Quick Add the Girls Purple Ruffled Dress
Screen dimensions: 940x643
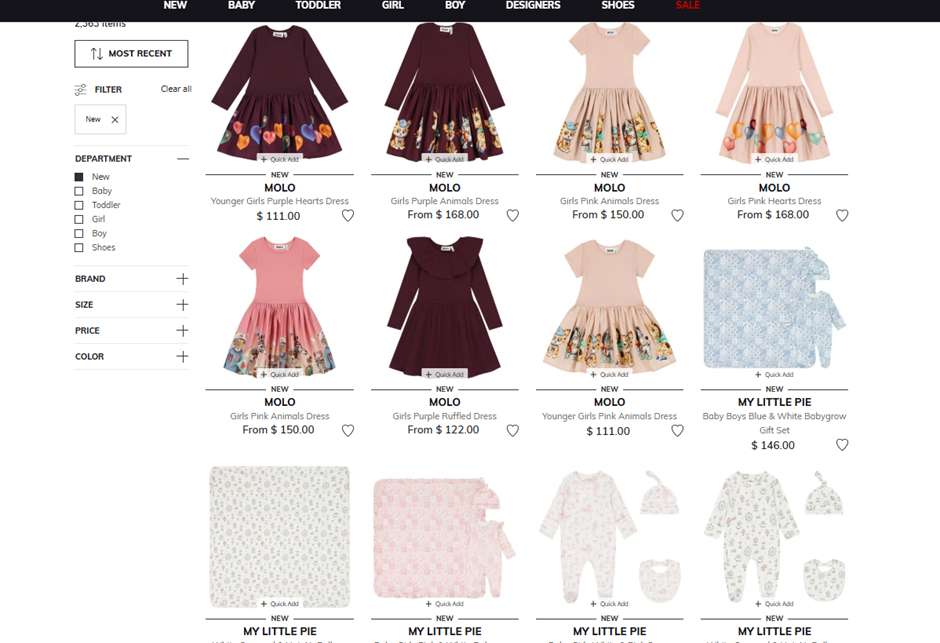[x=445, y=375]
